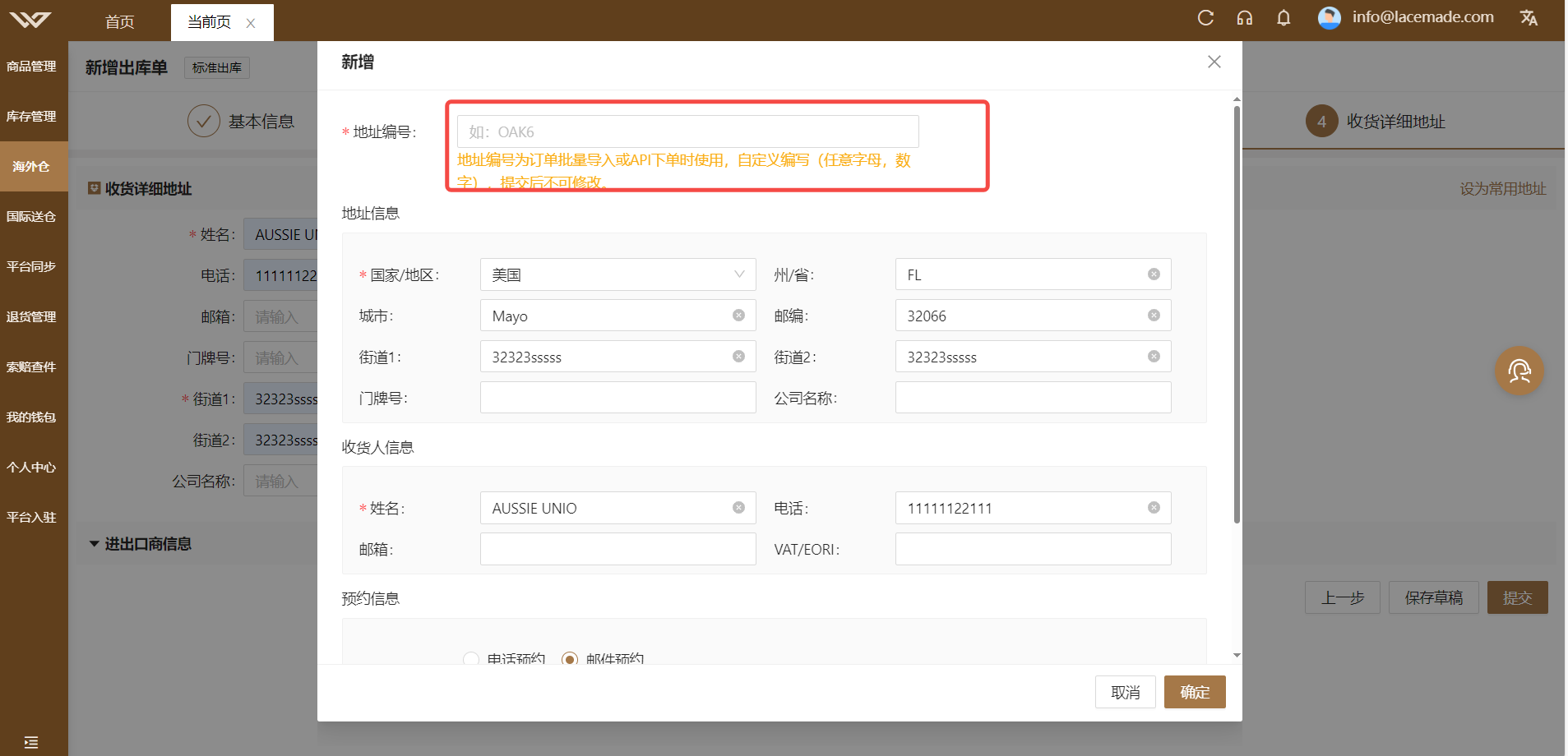
Task: Click step 4 circle 收货详细地址
Action: [x=1321, y=121]
